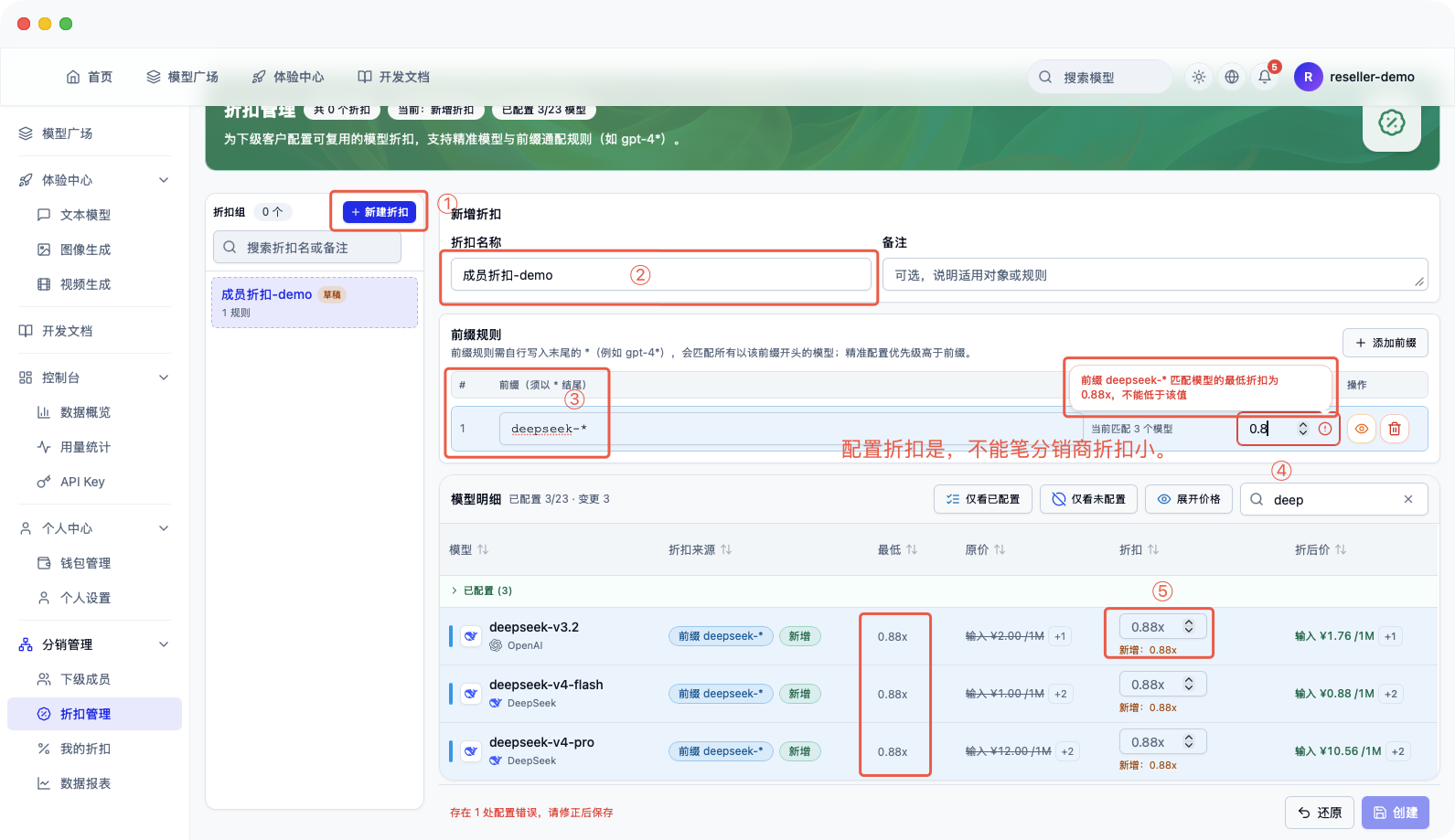This screenshot has width=1455, height=840.
Task: Open 数据报表 in the sidebar
Action: tap(95, 783)
